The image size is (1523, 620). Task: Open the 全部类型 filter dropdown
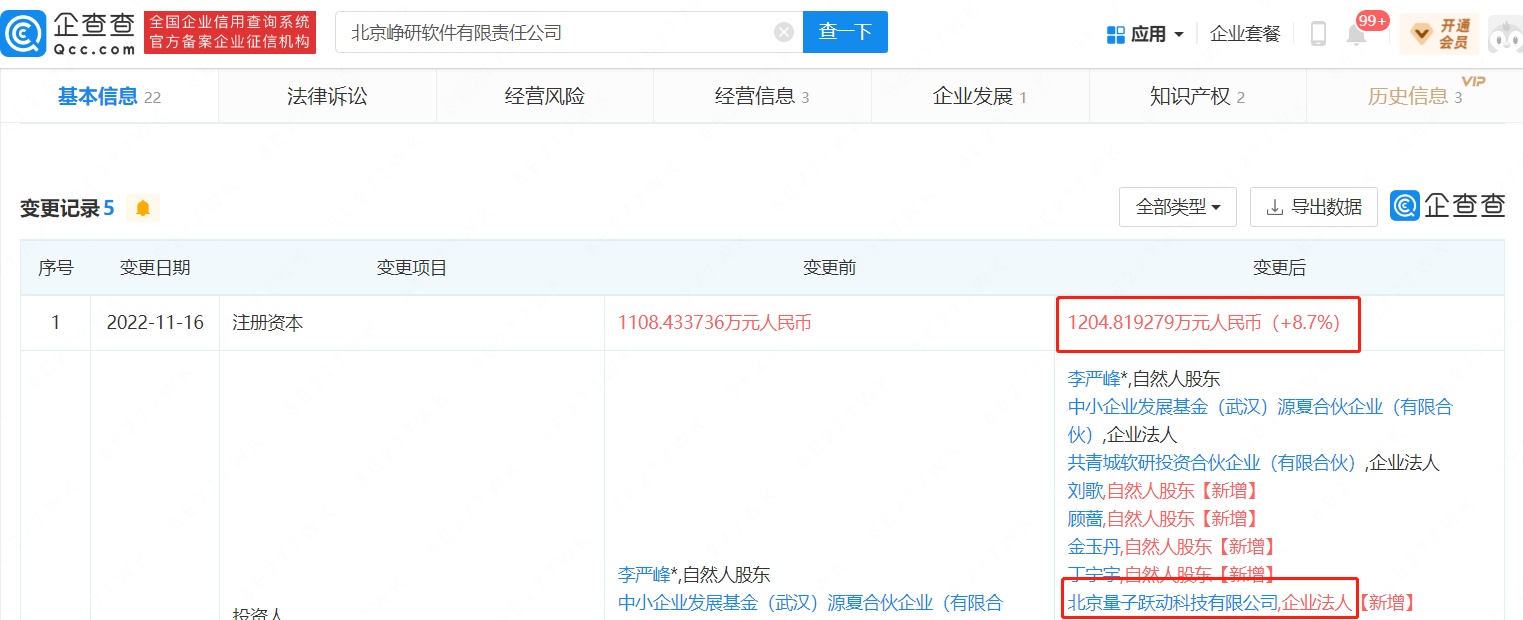pyautogui.click(x=1178, y=207)
